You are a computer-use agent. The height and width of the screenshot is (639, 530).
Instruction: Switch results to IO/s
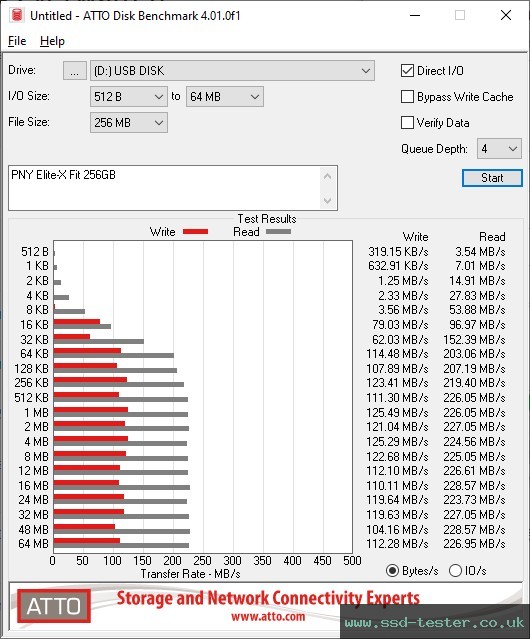click(x=455, y=571)
